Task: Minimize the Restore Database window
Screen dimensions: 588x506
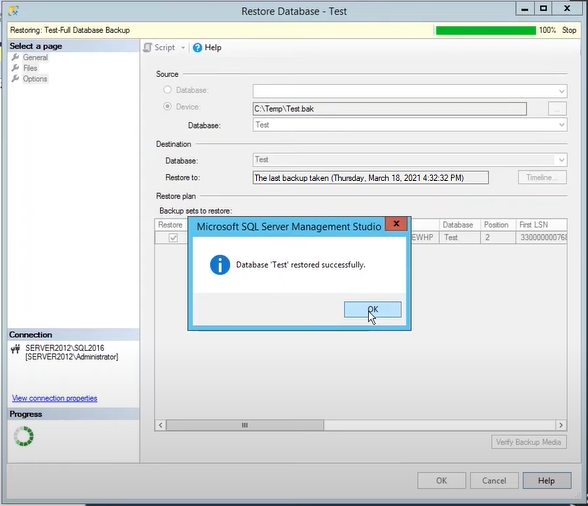Action: (525, 9)
